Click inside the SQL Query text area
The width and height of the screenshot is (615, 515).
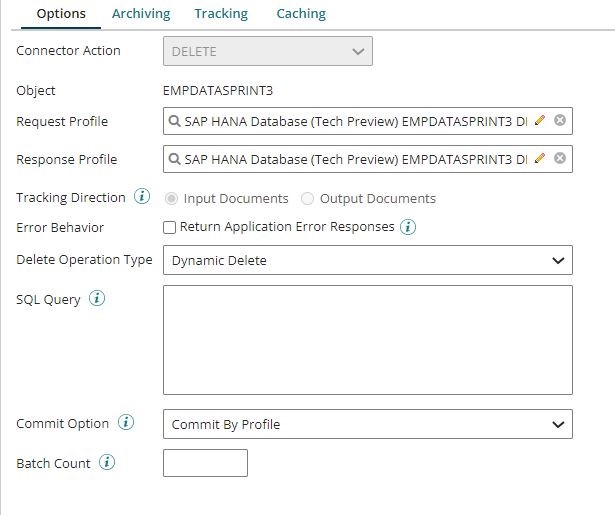pos(367,340)
